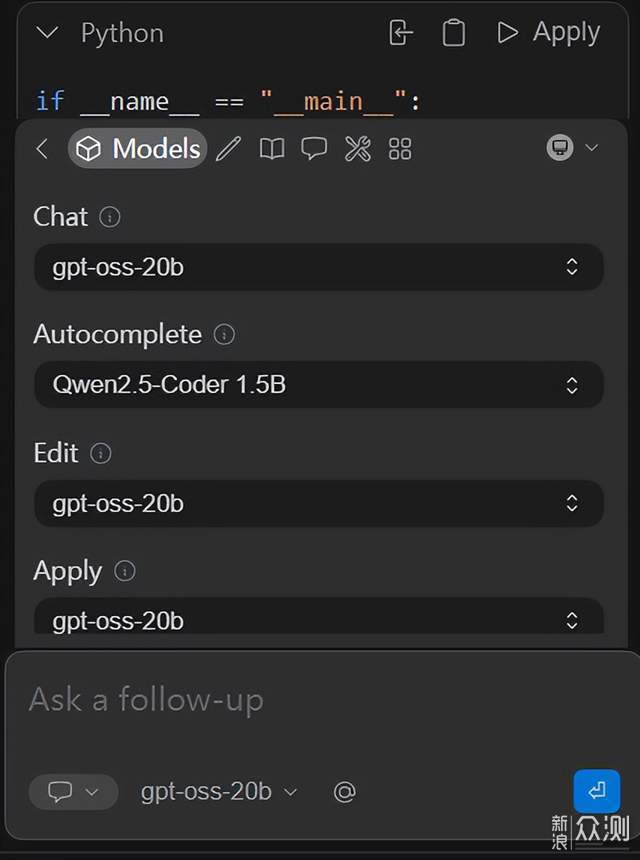Collapse the Python code block chevron
640x860 pixels.
(47, 33)
